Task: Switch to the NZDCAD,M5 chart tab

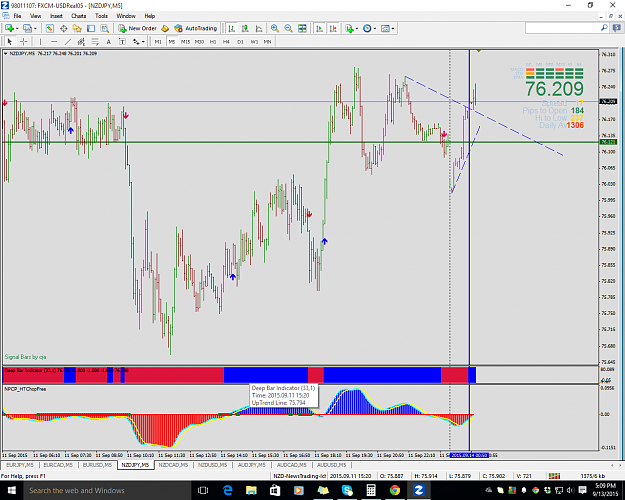Action: (173, 465)
